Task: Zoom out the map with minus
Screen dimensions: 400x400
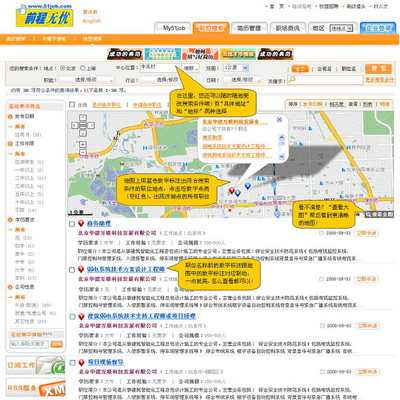Action: pos(83,152)
